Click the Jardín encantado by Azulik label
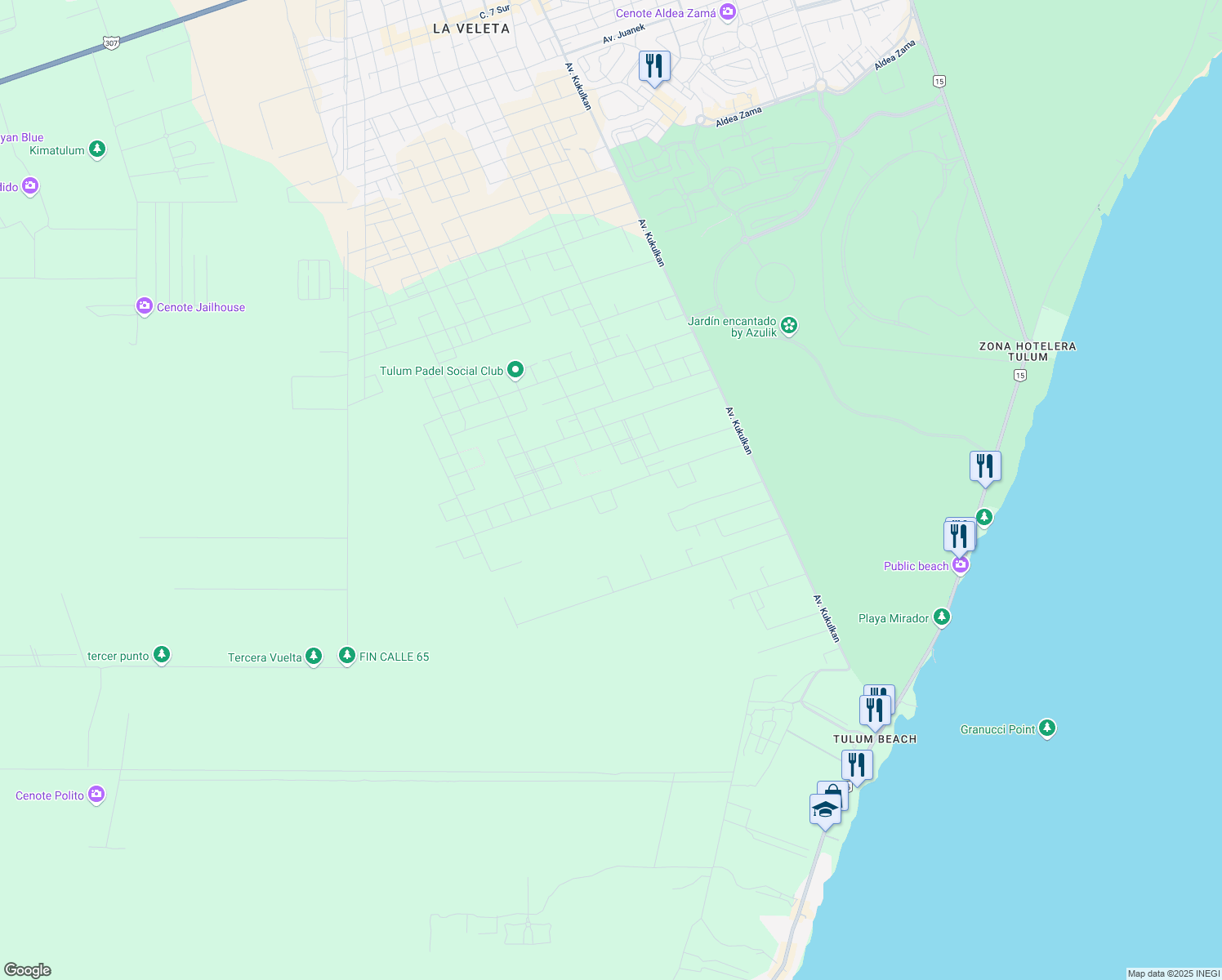The height and width of the screenshot is (980, 1222). (x=732, y=327)
